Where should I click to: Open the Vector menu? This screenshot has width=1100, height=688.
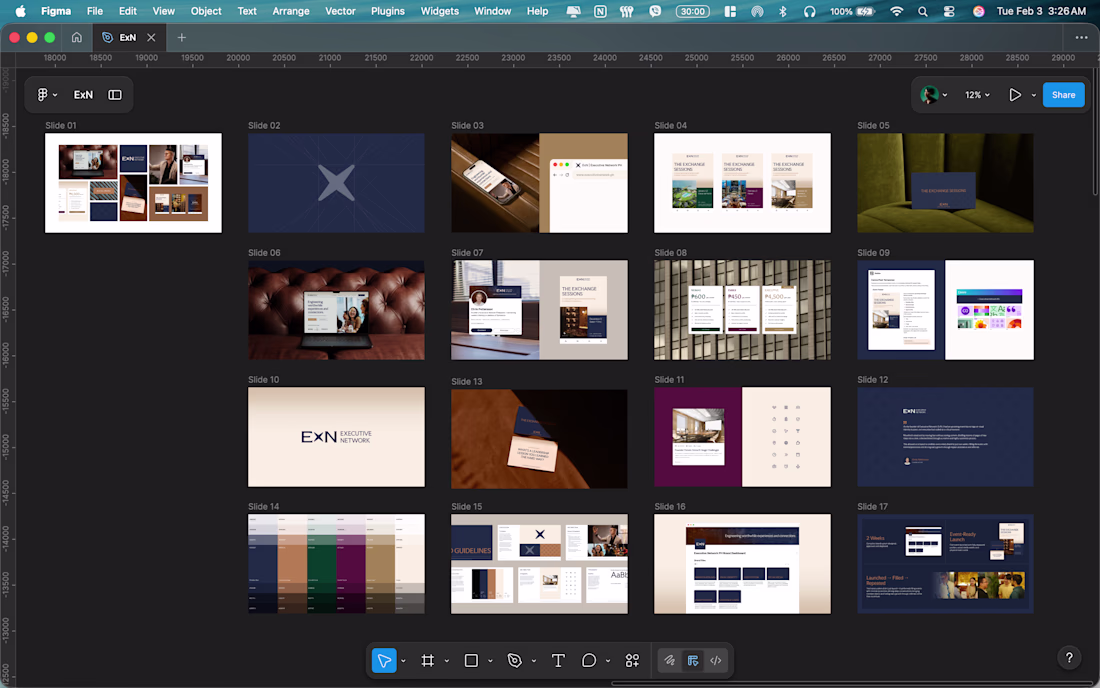(340, 11)
